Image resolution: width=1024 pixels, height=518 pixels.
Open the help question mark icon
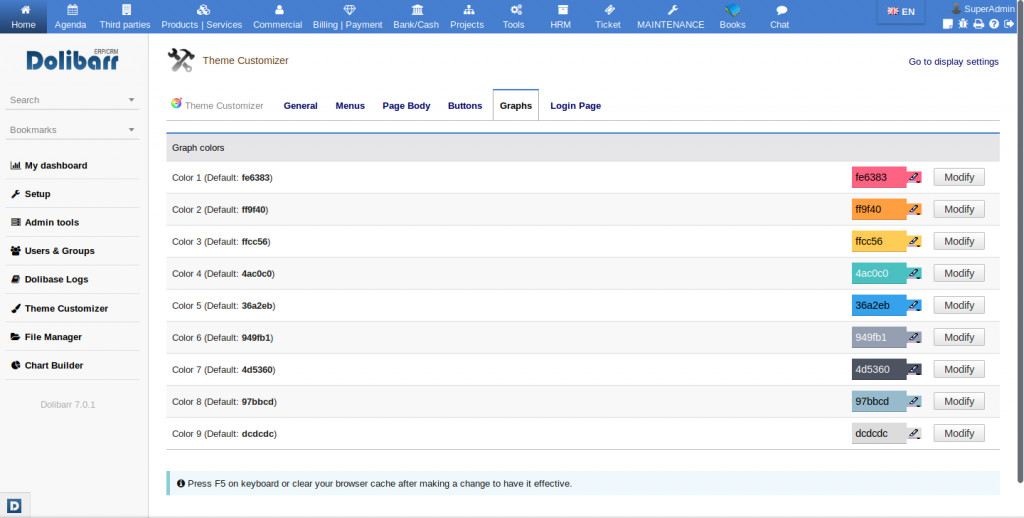click(x=994, y=24)
